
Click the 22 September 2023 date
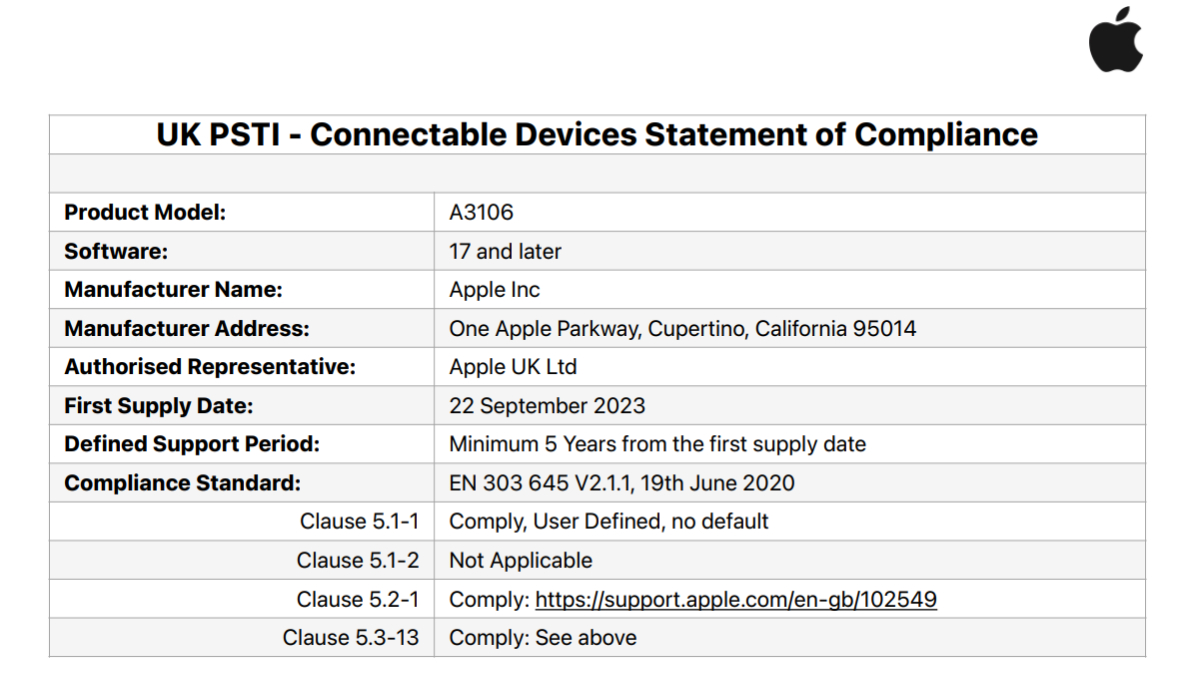[547, 406]
